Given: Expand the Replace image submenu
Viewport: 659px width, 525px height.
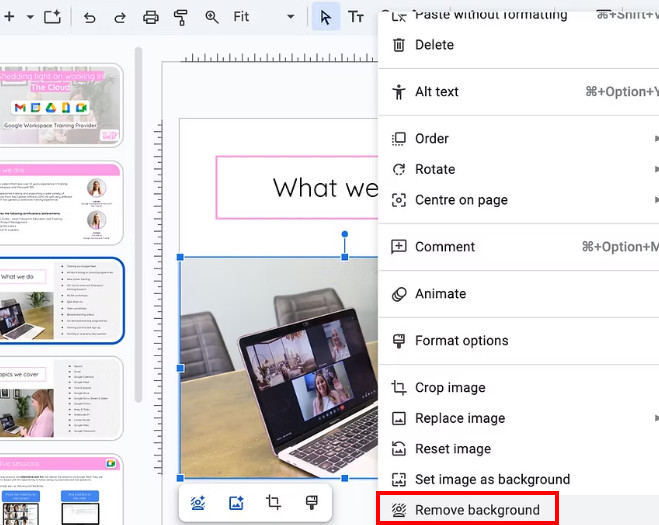Looking at the screenshot, I should [518, 418].
